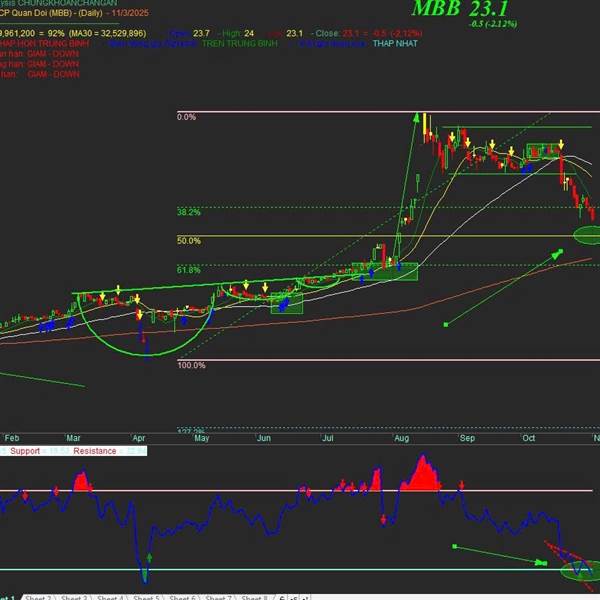Select the Sep date axis label

[467, 438]
